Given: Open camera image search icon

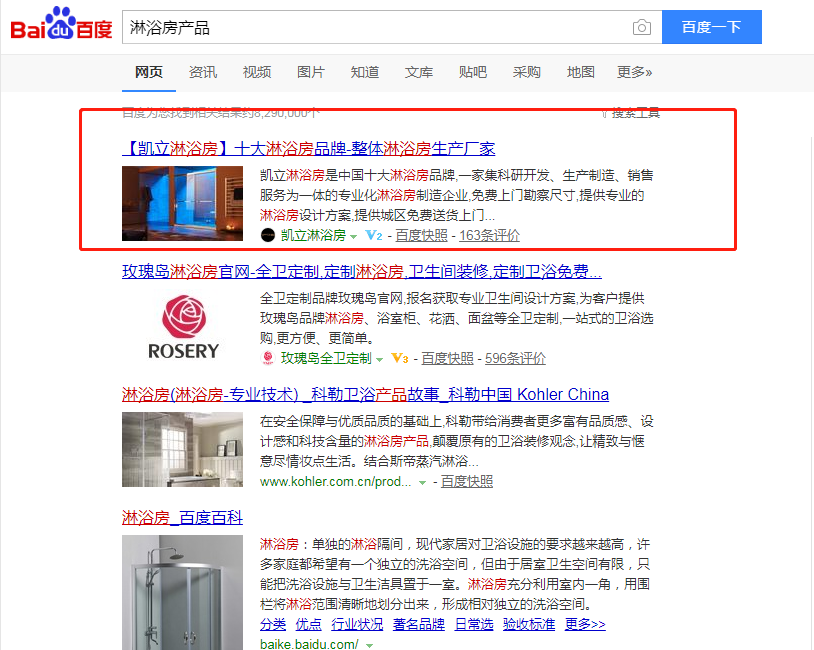Looking at the screenshot, I should 642,27.
